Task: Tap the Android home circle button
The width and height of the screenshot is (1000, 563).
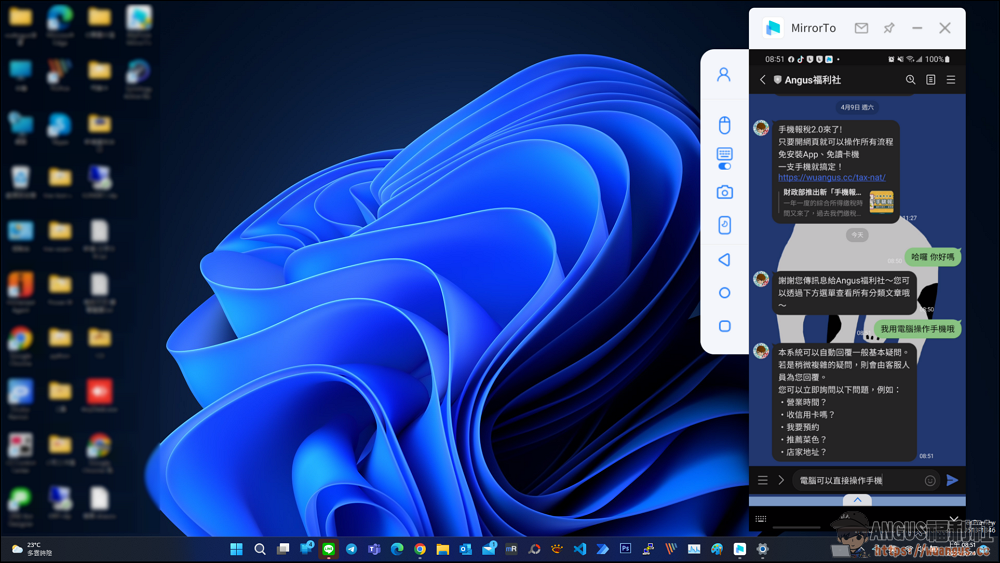Action: (724, 293)
